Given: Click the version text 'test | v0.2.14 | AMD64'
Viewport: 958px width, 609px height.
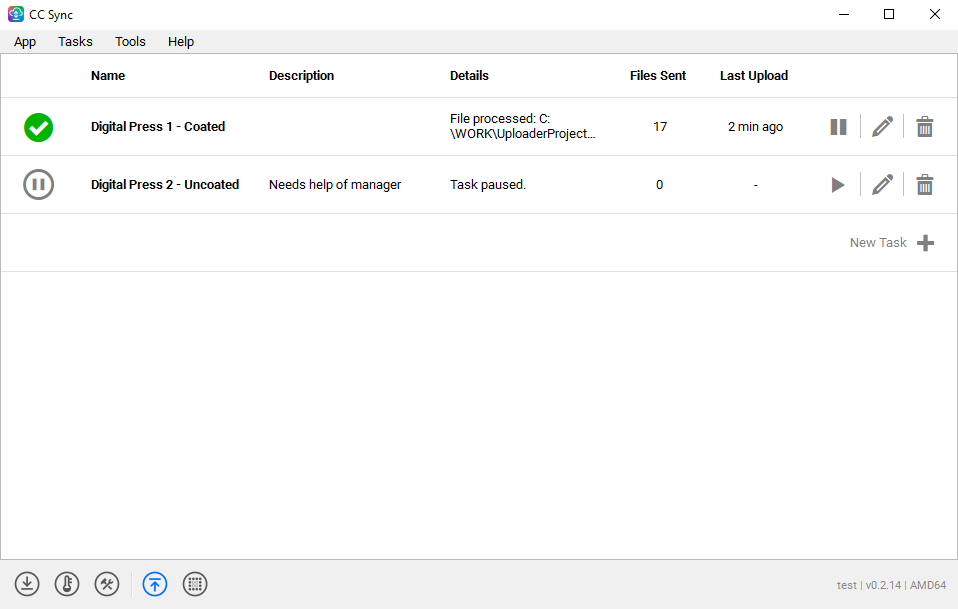Looking at the screenshot, I should click(x=891, y=585).
